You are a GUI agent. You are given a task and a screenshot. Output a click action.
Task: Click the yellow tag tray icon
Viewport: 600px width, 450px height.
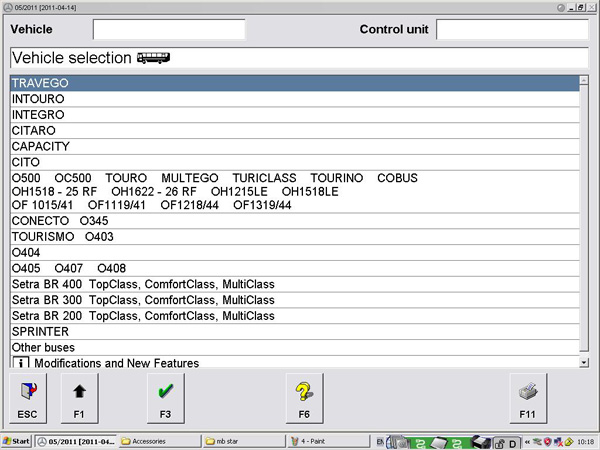569,441
